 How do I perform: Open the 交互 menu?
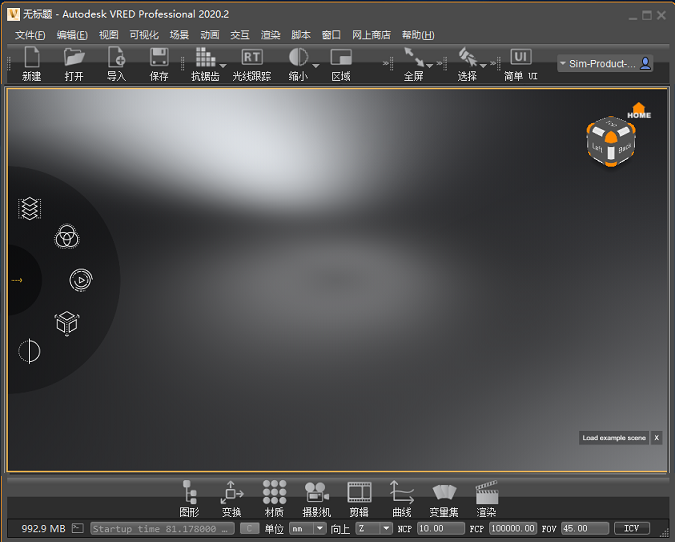coord(240,35)
